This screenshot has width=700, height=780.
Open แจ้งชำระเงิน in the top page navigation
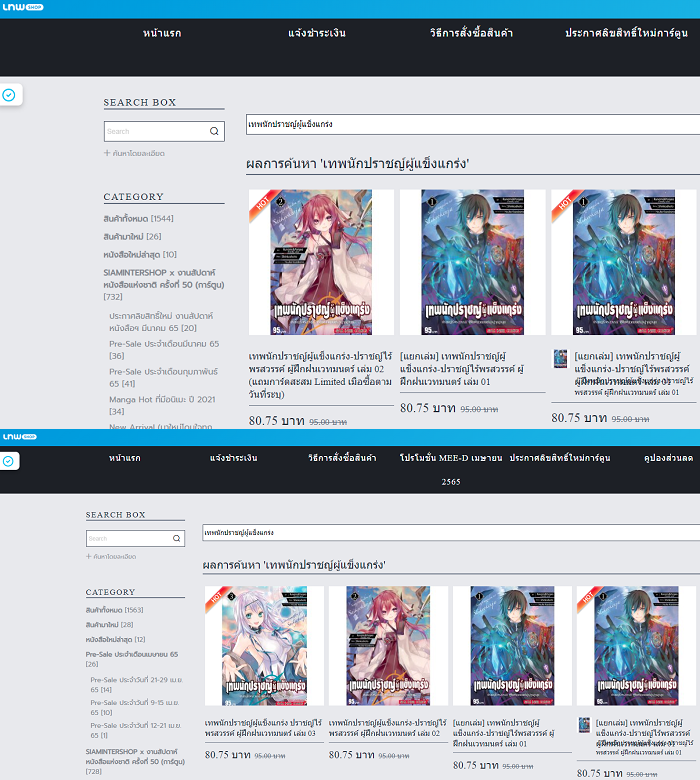[x=317, y=33]
